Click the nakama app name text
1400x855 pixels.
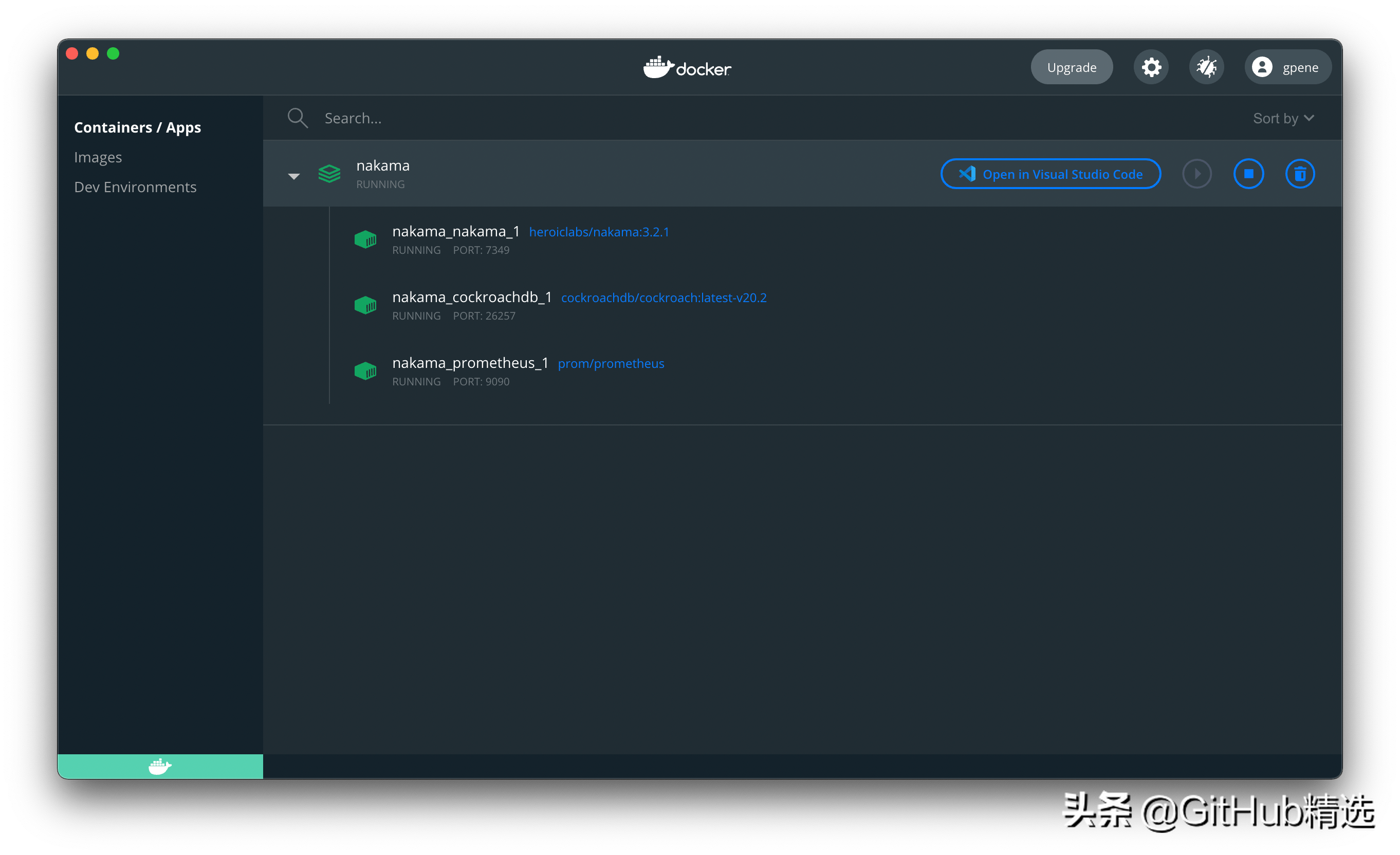[x=382, y=165]
